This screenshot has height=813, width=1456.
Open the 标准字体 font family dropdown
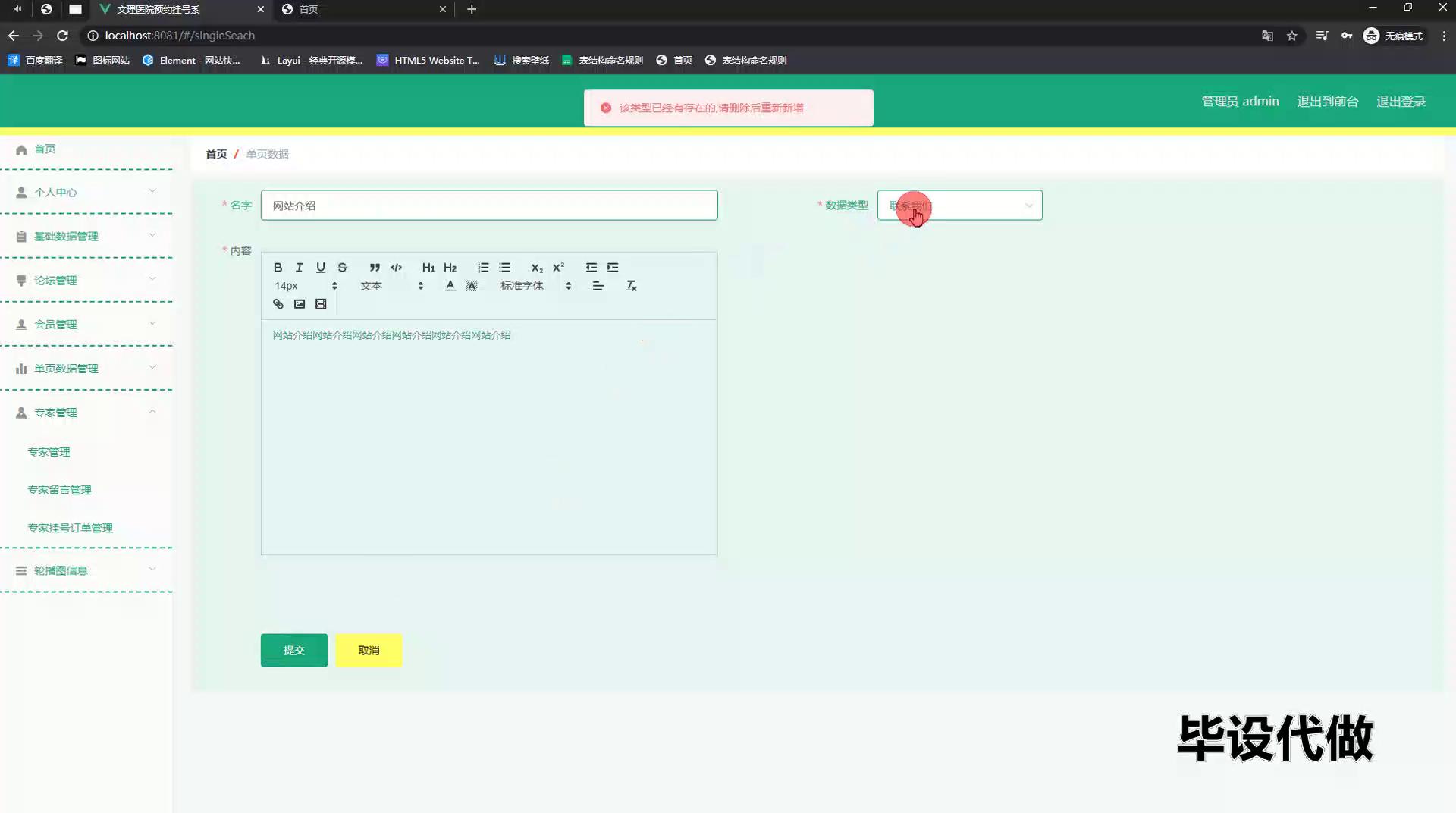[535, 286]
